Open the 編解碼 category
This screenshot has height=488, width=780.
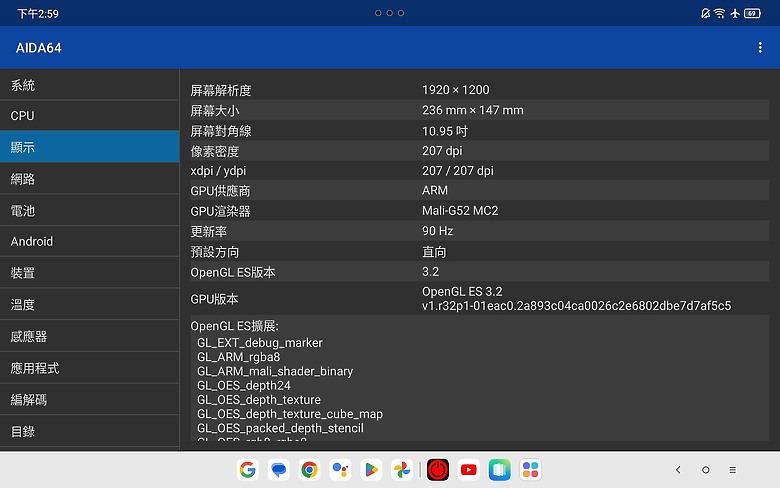pyautogui.click(x=90, y=399)
